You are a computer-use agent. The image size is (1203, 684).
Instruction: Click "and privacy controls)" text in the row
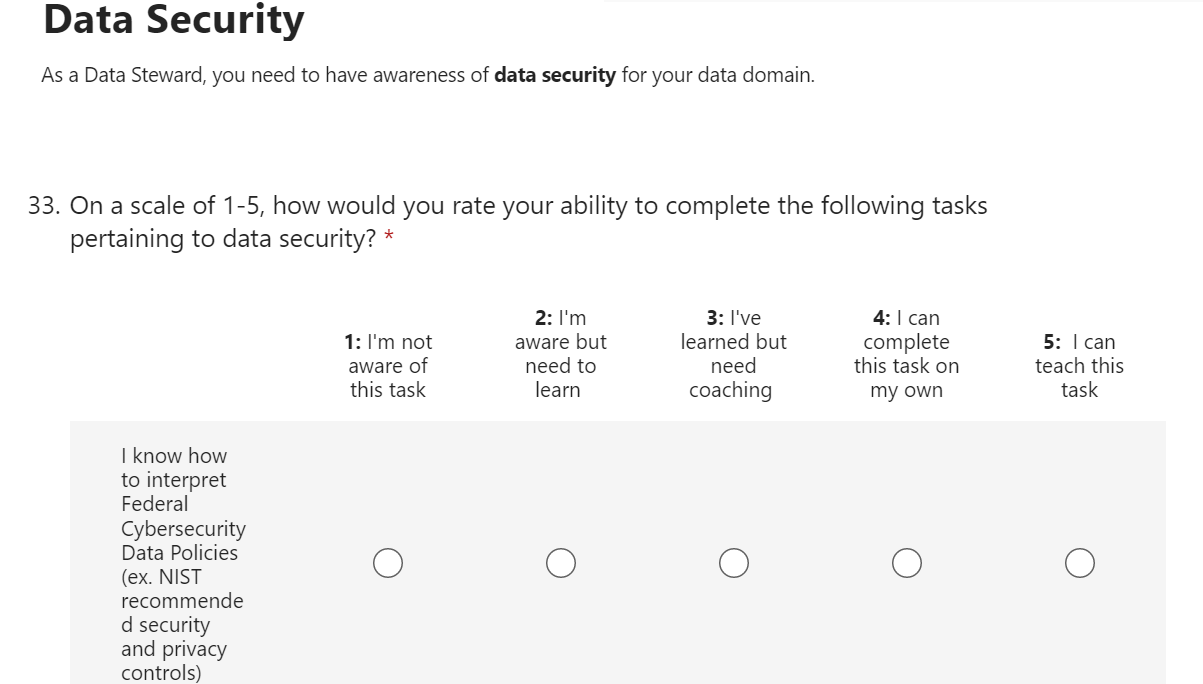pyautogui.click(x=173, y=661)
